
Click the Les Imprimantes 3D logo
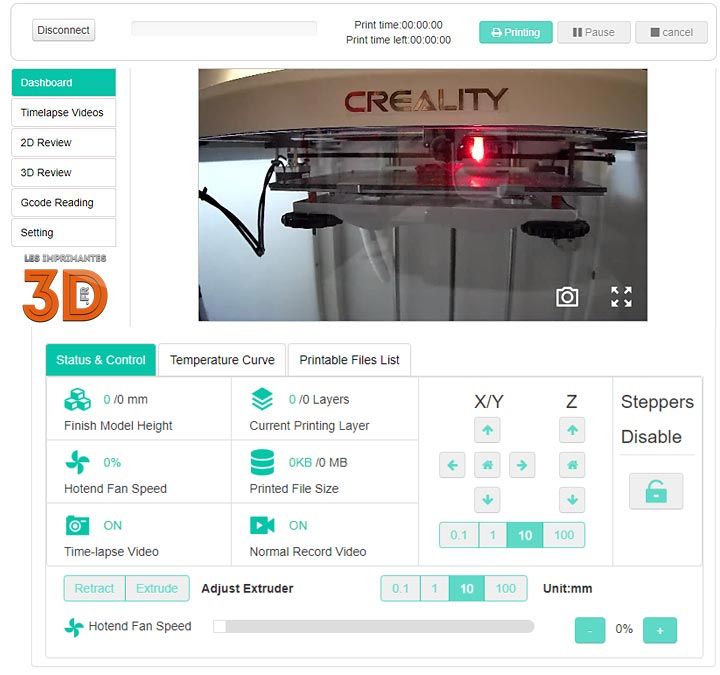click(65, 288)
